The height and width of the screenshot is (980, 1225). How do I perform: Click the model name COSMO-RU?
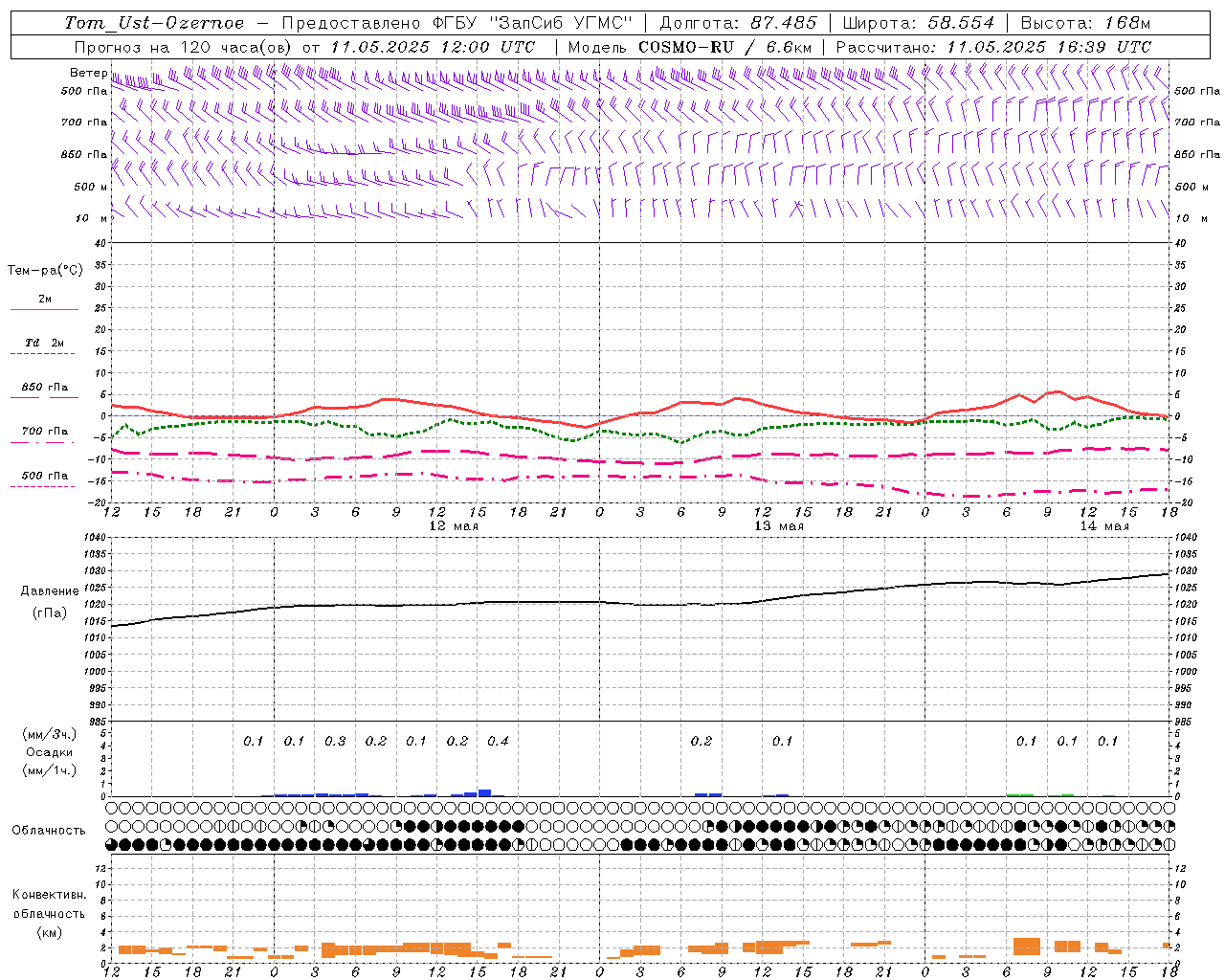[x=679, y=47]
